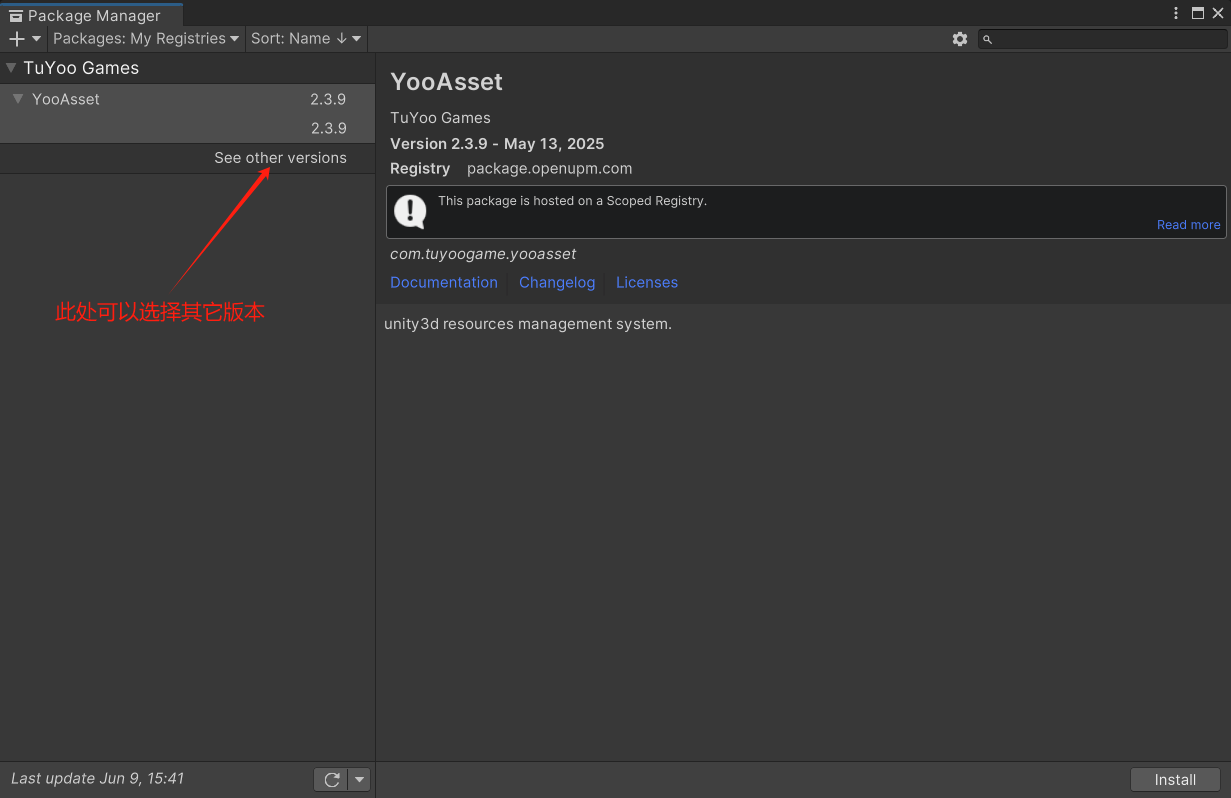Screen dimensions: 1231x798
Task: Toggle the sort direction arrow
Action: (340, 38)
